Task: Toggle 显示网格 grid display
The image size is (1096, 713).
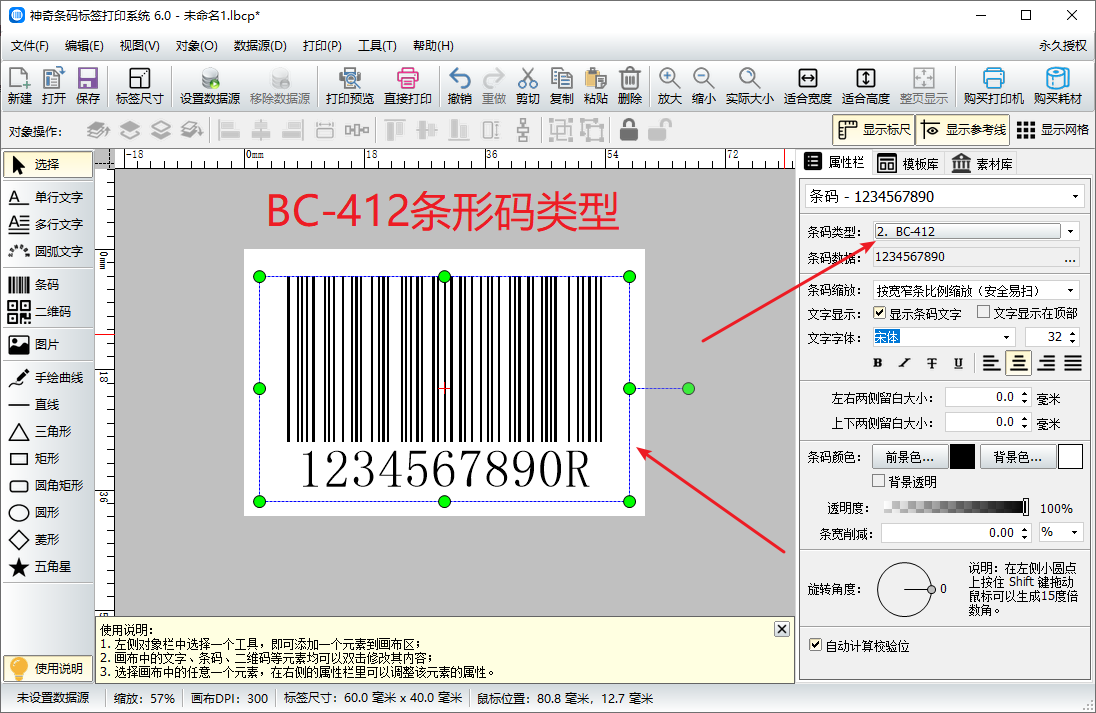Action: point(1053,129)
